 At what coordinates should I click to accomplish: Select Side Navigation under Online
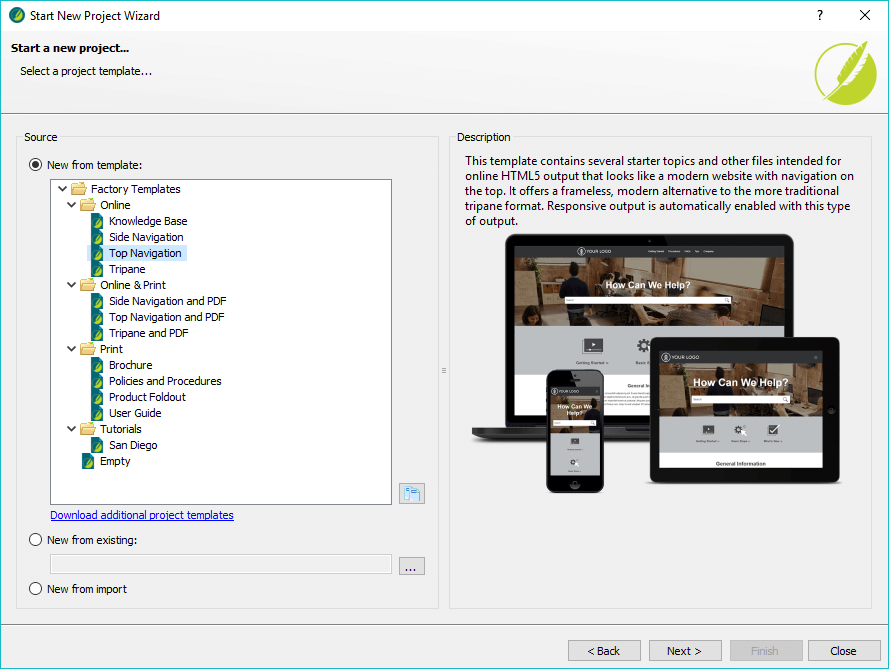pyautogui.click(x=146, y=237)
